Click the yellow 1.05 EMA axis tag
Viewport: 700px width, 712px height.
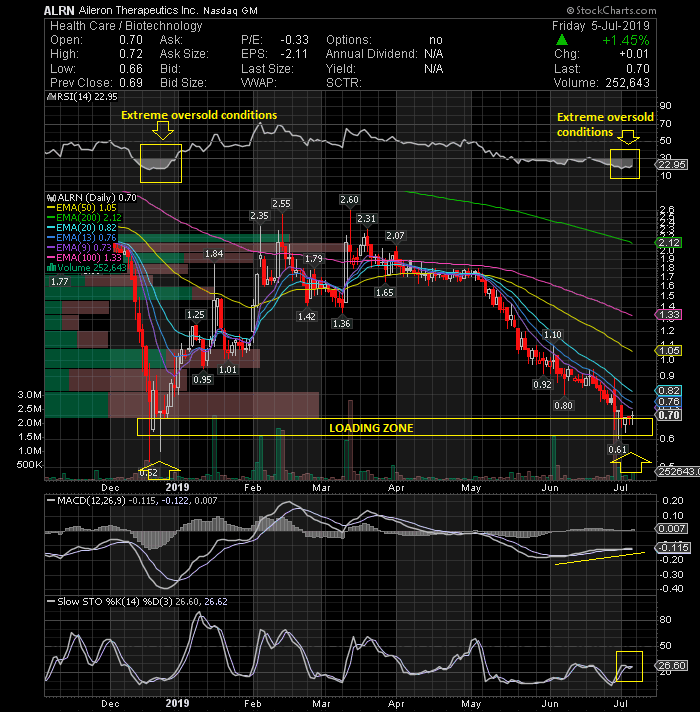[669, 351]
